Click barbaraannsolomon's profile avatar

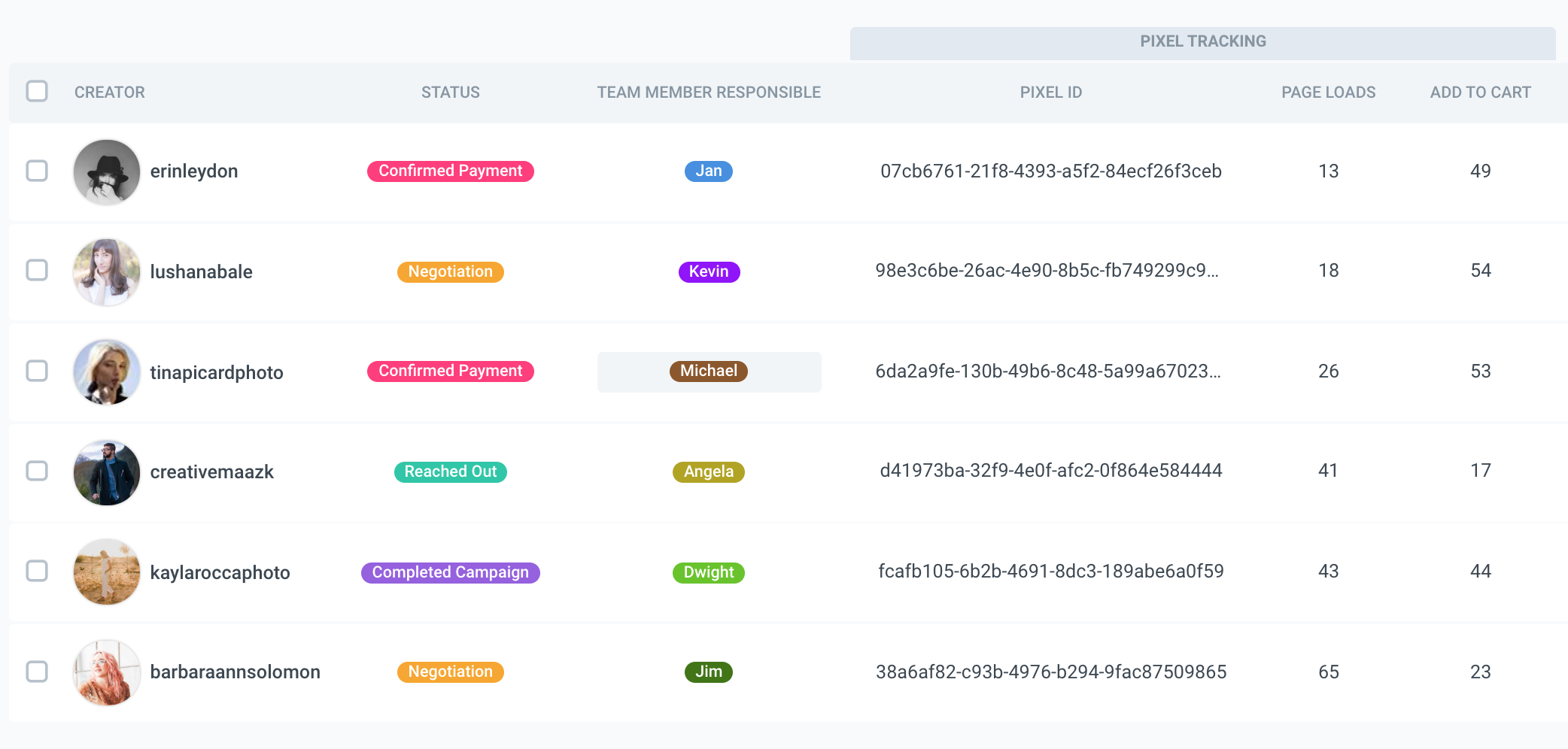[107, 672]
